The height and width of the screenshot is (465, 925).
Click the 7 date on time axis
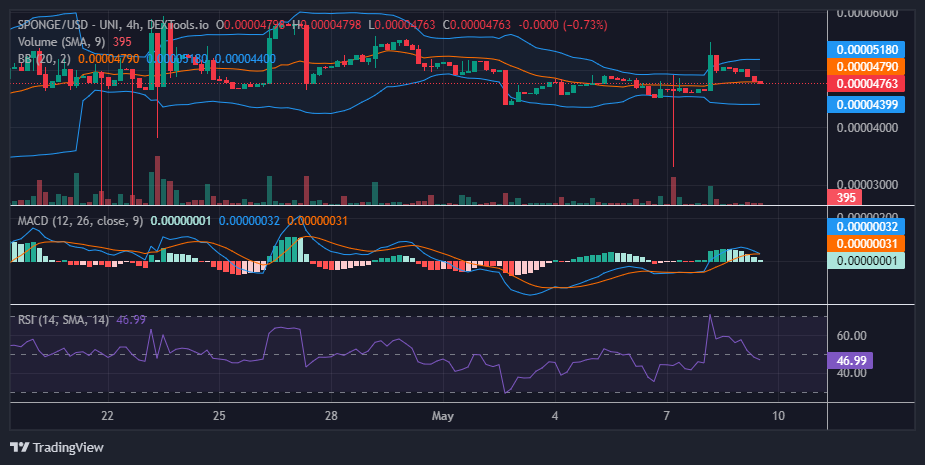pos(667,416)
